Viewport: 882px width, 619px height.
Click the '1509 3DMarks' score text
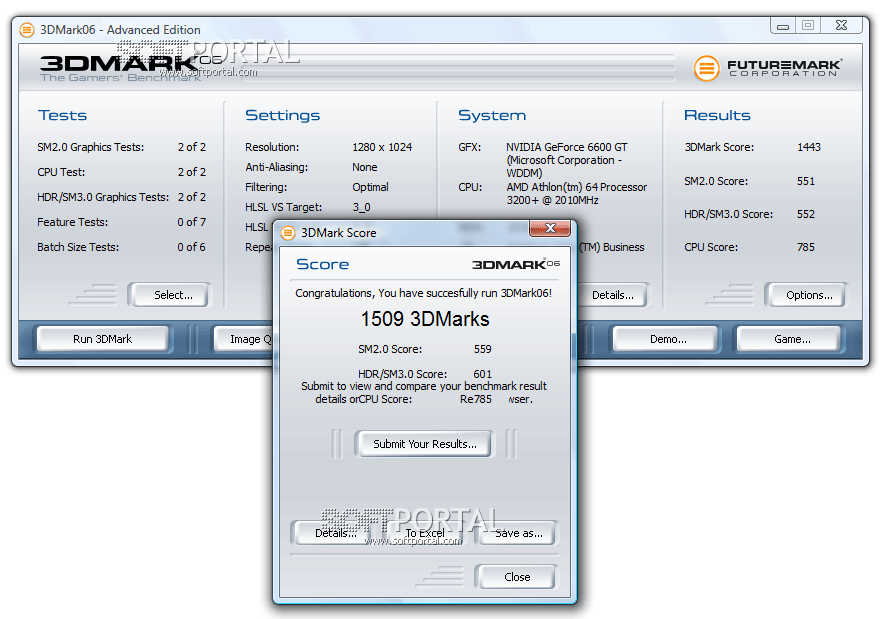(425, 319)
